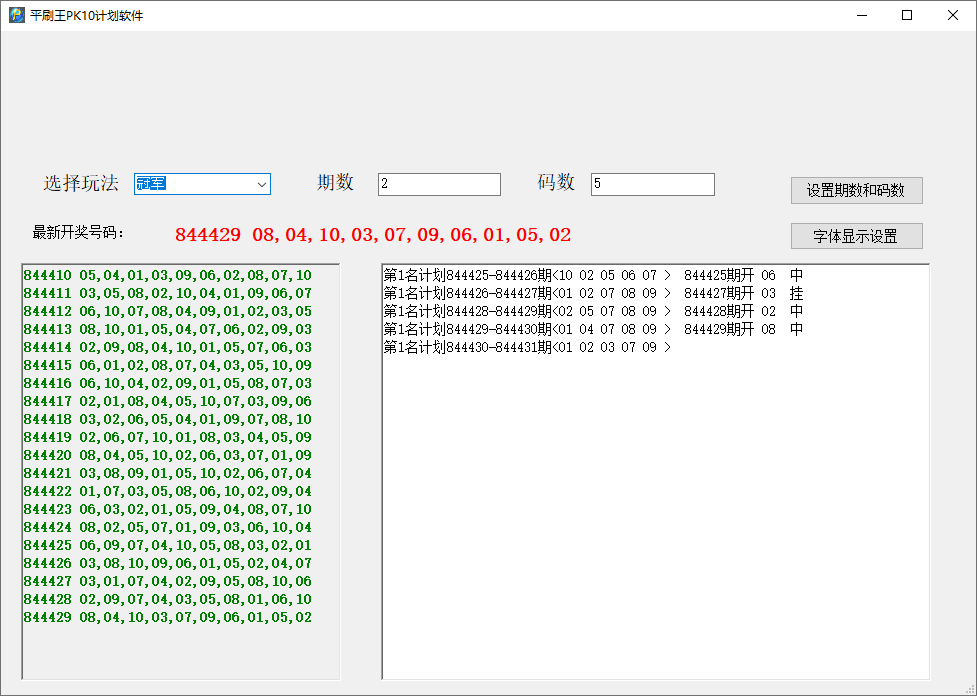Open 字体显示设置 button
977x696 pixels.
pos(856,236)
